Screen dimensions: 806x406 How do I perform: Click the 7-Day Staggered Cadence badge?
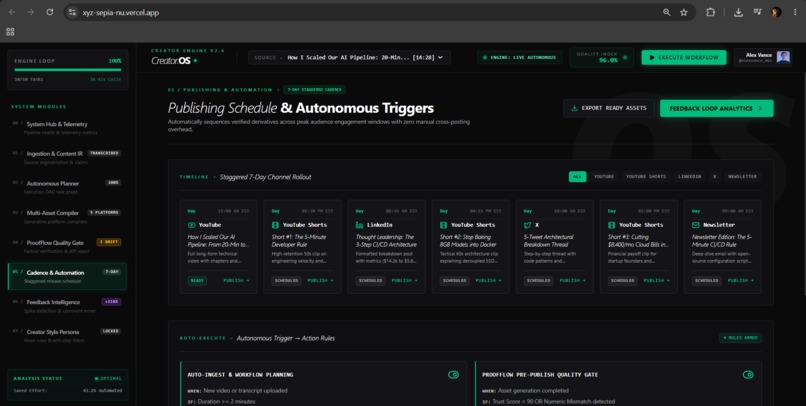coord(314,89)
